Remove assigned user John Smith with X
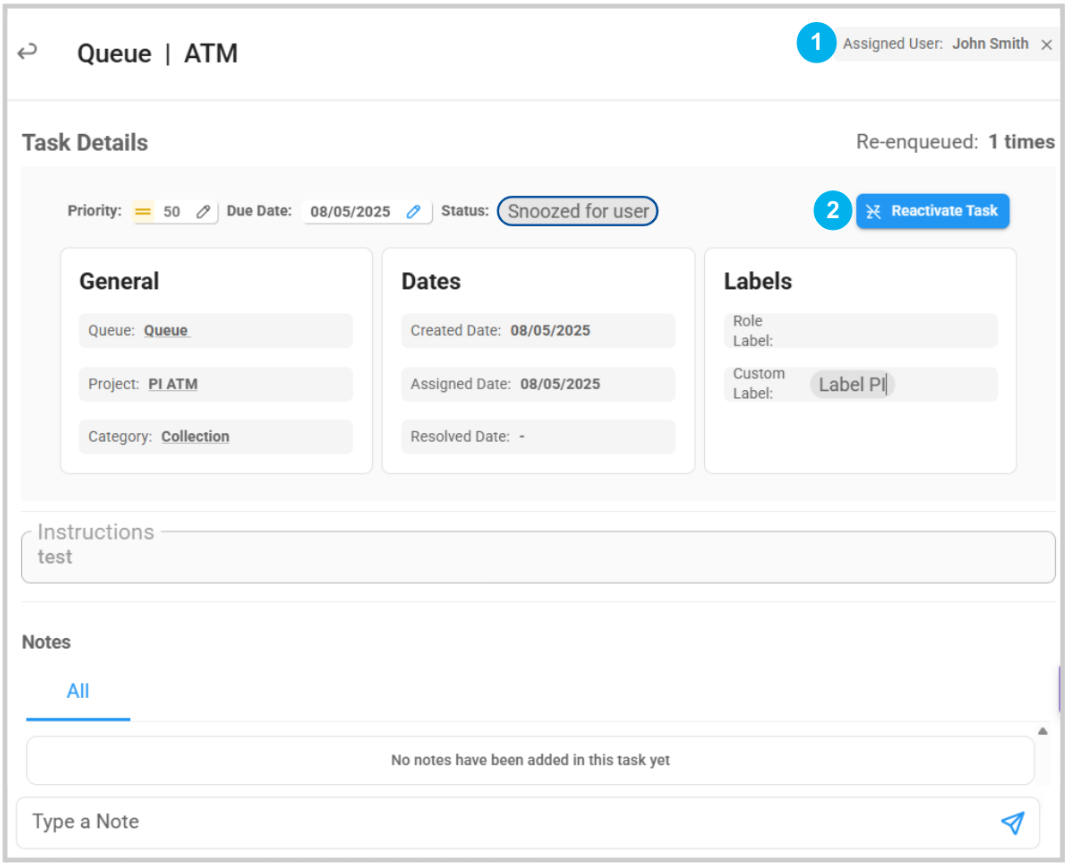 coord(1046,45)
